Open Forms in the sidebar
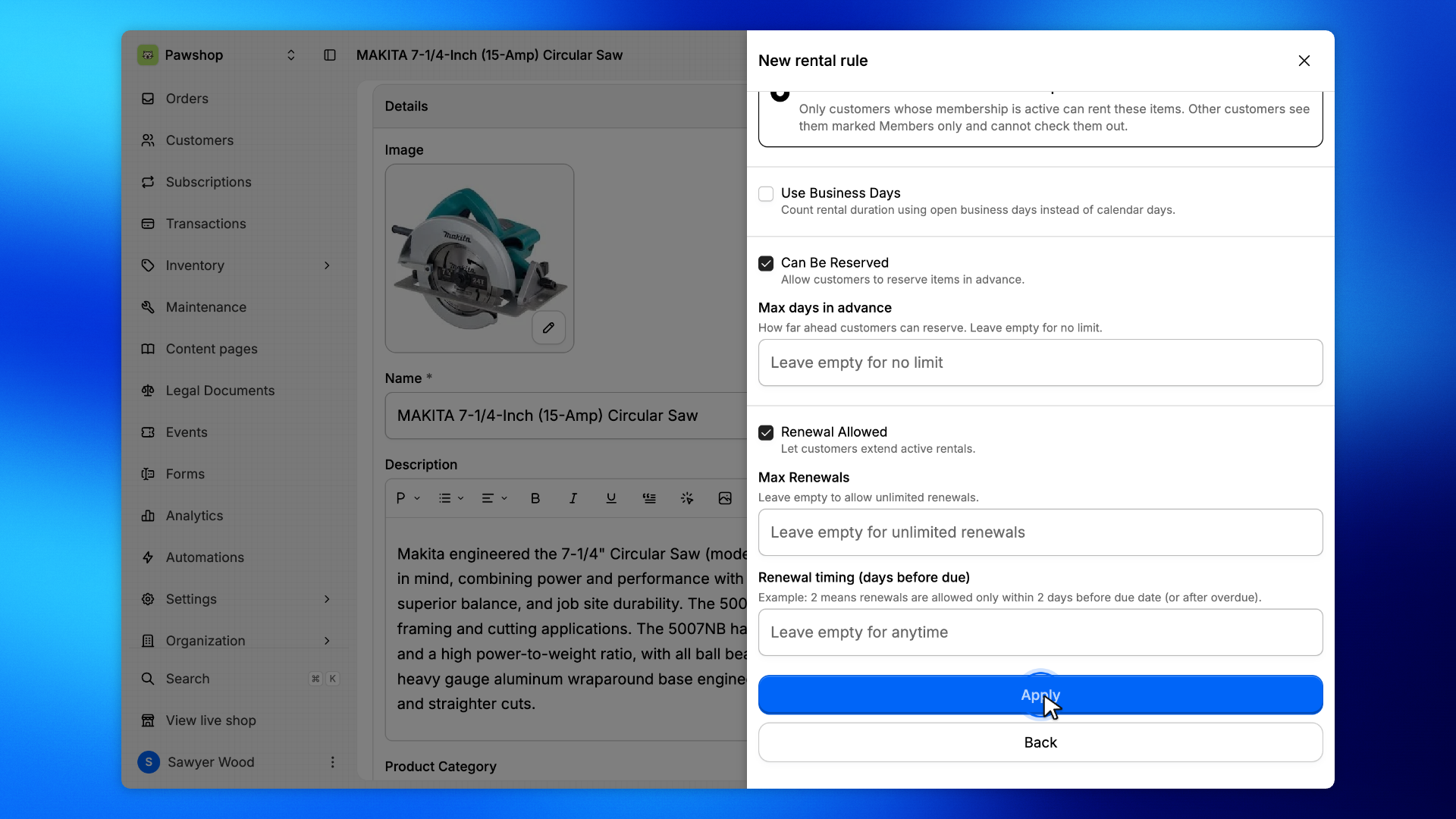Image resolution: width=1456 pixels, height=819 pixels. pyautogui.click(x=240, y=474)
